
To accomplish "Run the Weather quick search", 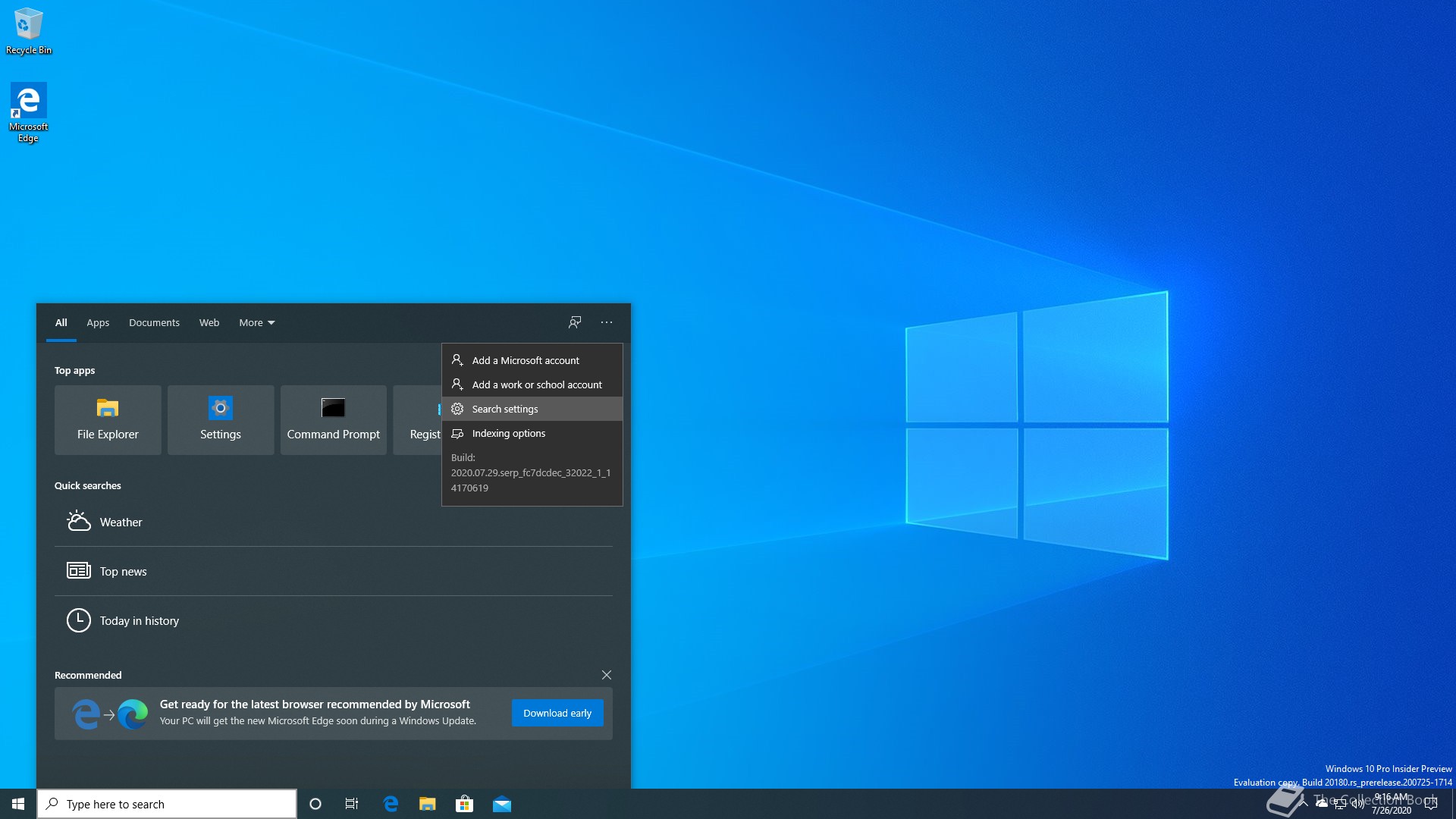I will (334, 522).
